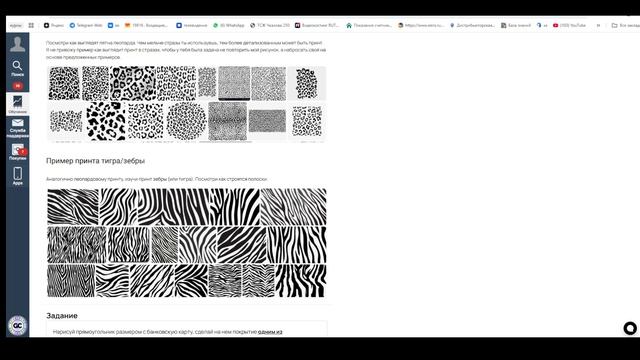Open the user profile avatar in sidebar
Image resolution: width=640 pixels, height=360 pixels.
point(17,44)
